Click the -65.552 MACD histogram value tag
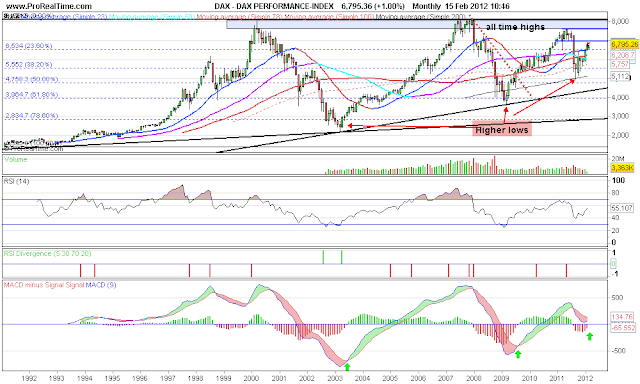 (x=623, y=328)
